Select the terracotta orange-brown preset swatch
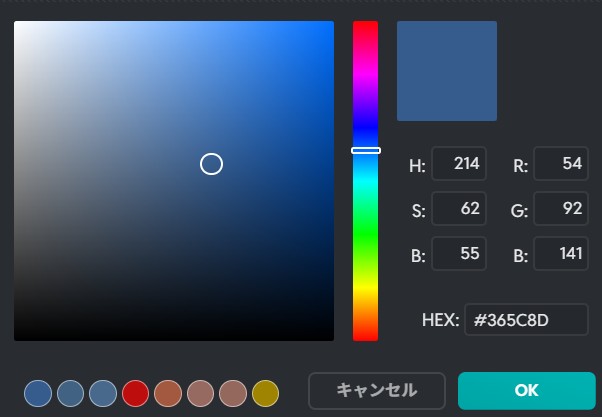 pyautogui.click(x=168, y=393)
